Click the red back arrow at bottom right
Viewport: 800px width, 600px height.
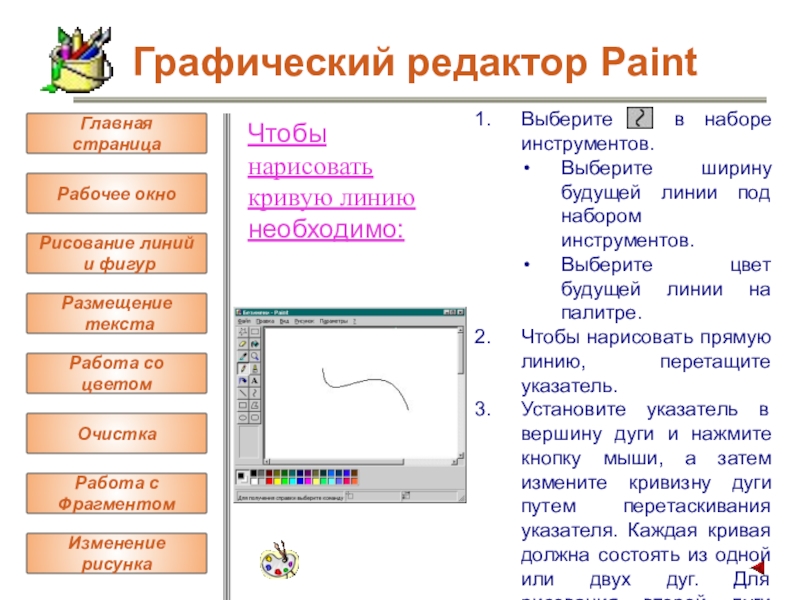pyautogui.click(x=758, y=567)
